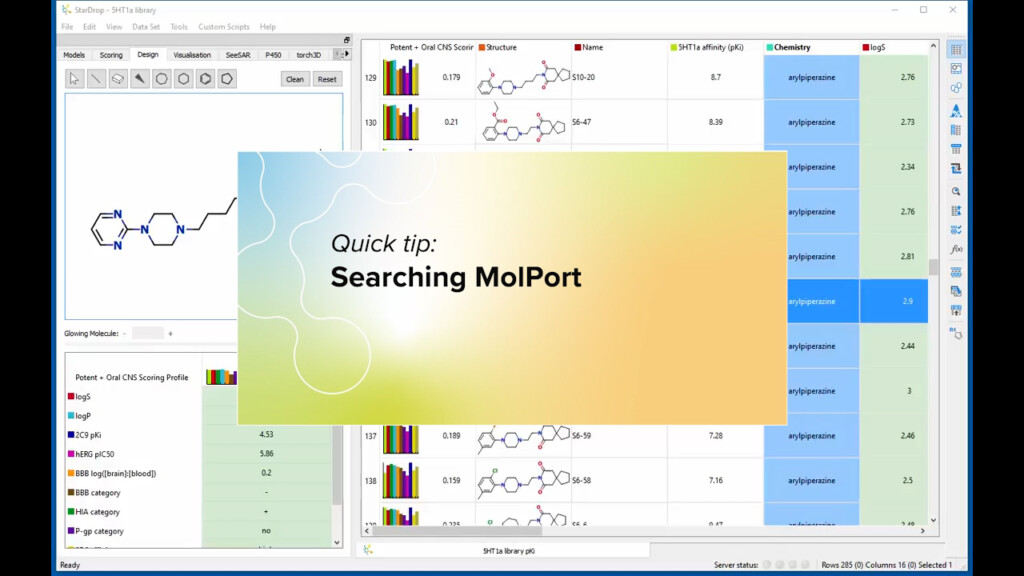The height and width of the screenshot is (576, 1024).
Task: Choose the pentagon ring drawing tool
Action: tap(227, 78)
